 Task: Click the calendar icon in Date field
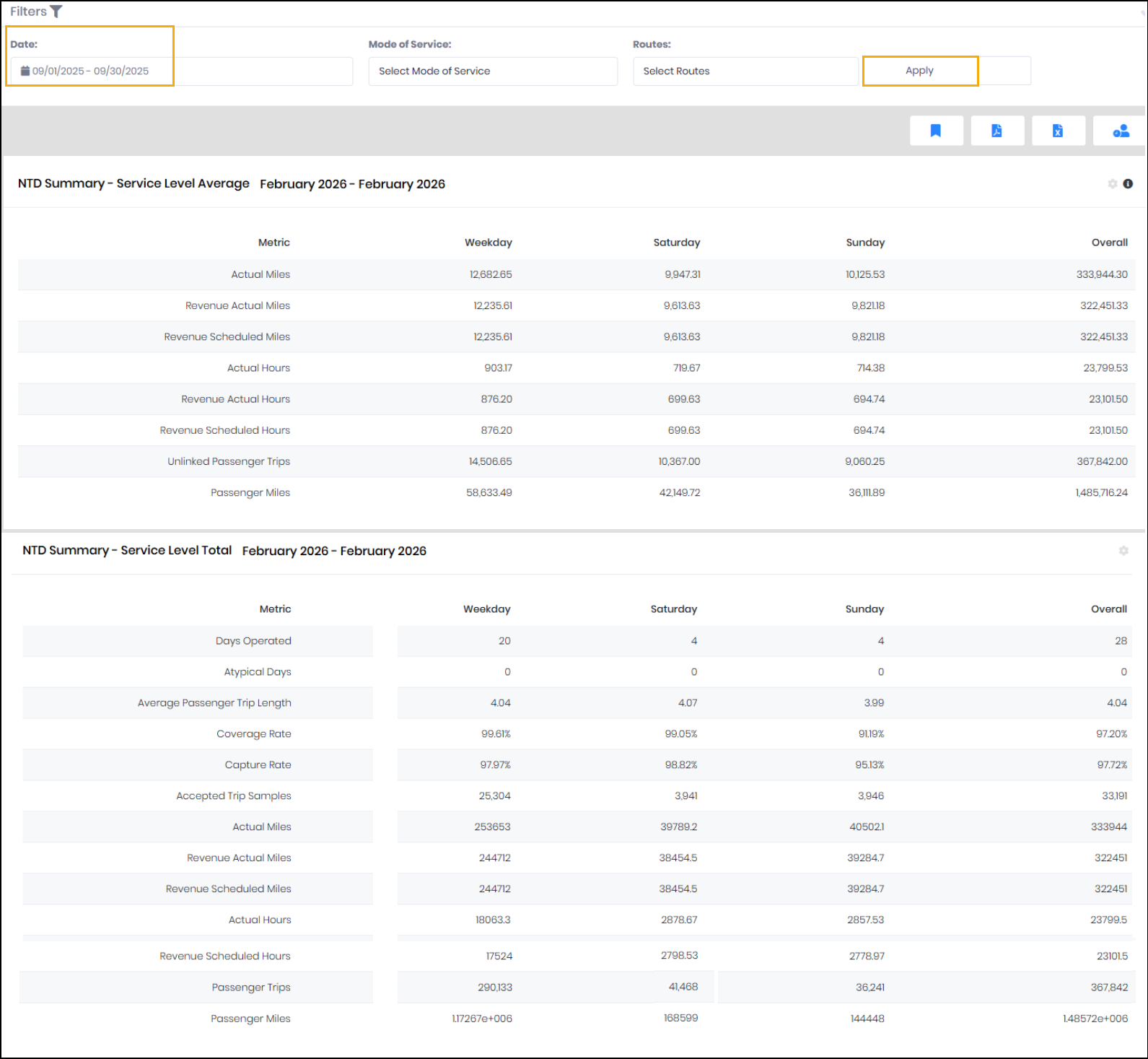coord(25,71)
